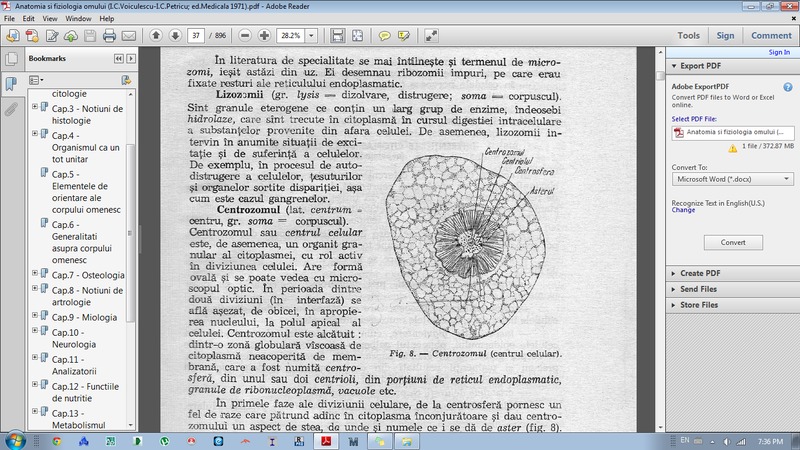Expand the Cap.11 Analizatorii bookmark
Screen dimensions: 800x450
pos(35,358)
